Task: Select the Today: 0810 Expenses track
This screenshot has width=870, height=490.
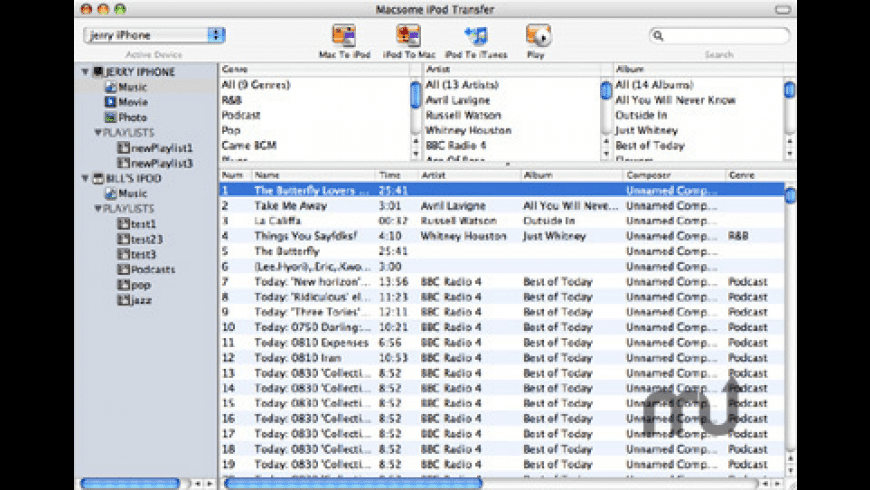Action: pos(502,343)
